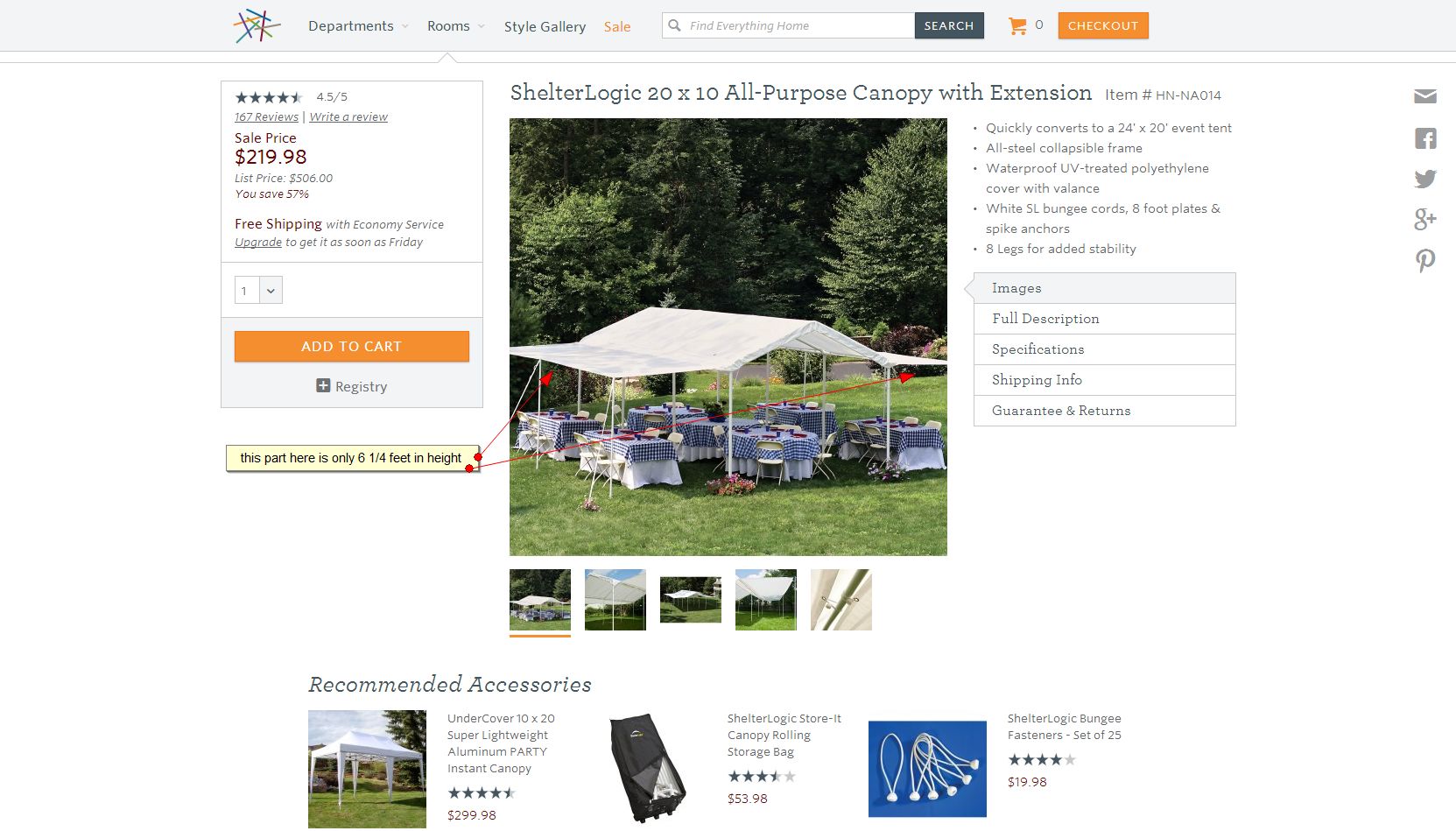Share product on Facebook icon
Screen dimensions: 1456x831
point(1425,138)
